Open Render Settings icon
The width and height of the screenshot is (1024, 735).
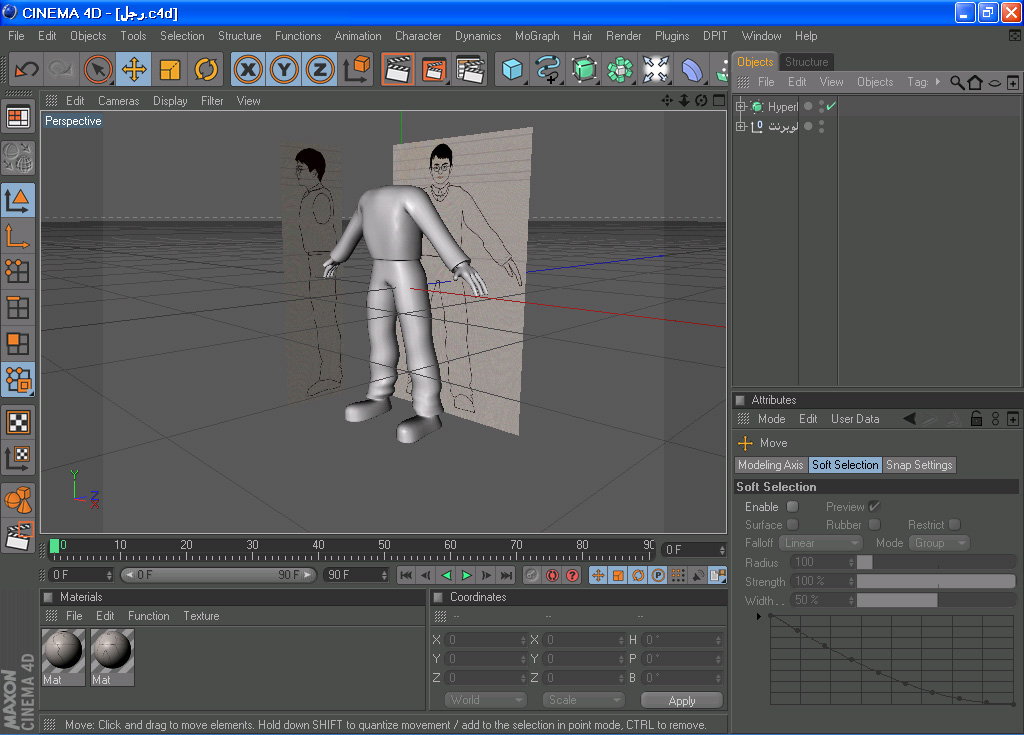[470, 69]
